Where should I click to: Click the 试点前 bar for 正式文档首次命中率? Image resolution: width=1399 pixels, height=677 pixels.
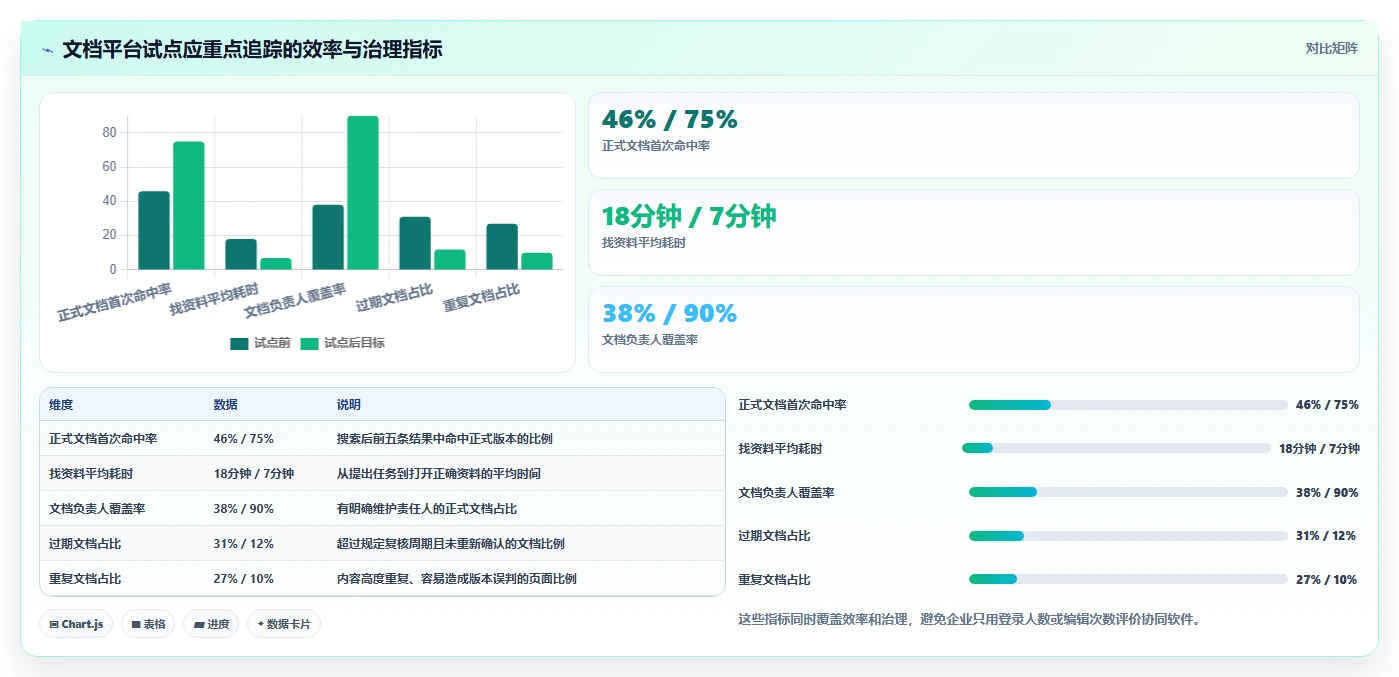coord(154,231)
